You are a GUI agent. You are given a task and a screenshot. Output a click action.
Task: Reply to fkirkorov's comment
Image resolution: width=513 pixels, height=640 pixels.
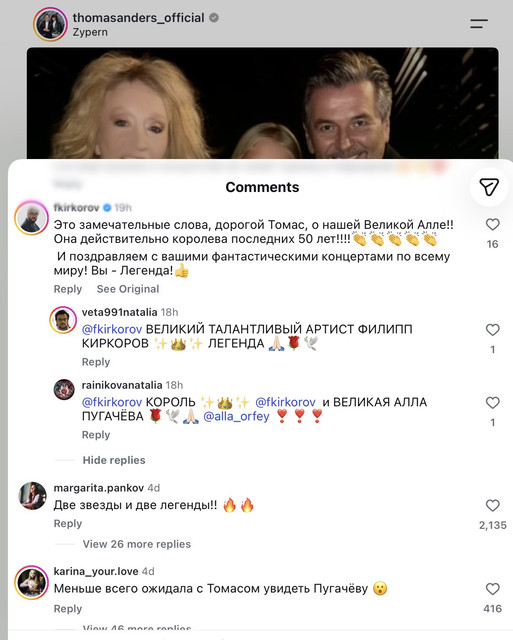click(68, 289)
